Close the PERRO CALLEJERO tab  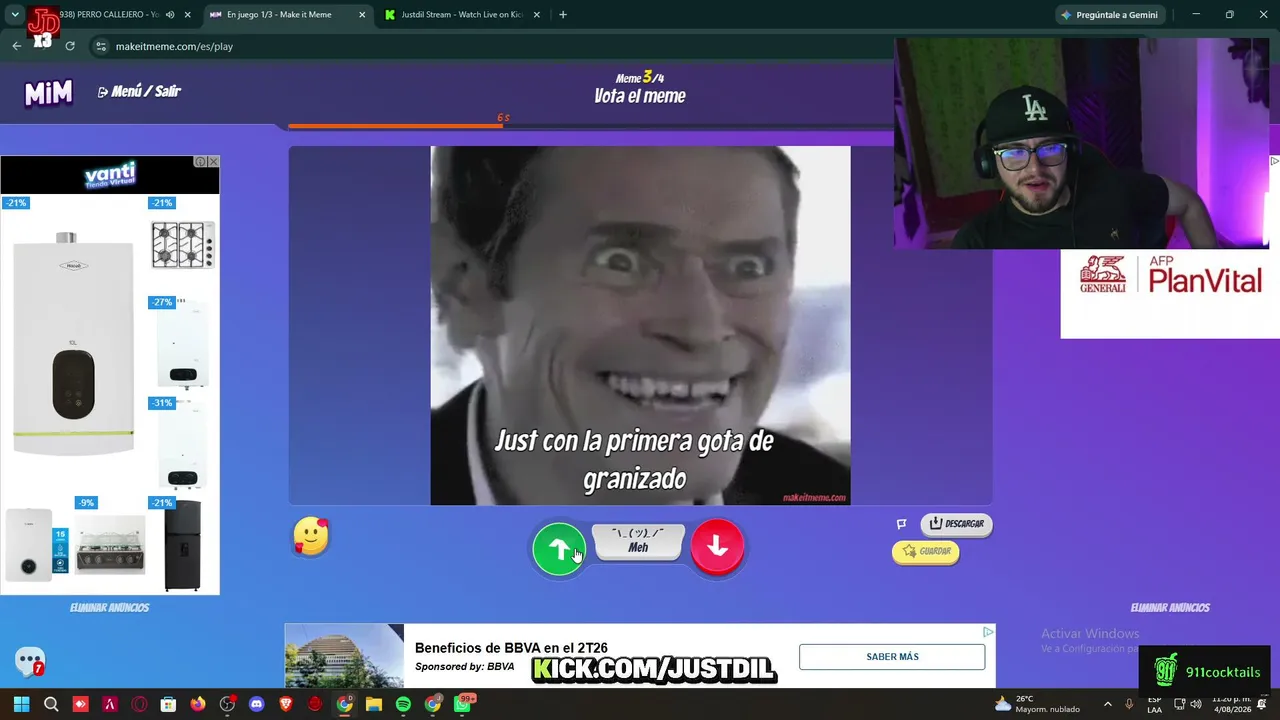[187, 15]
